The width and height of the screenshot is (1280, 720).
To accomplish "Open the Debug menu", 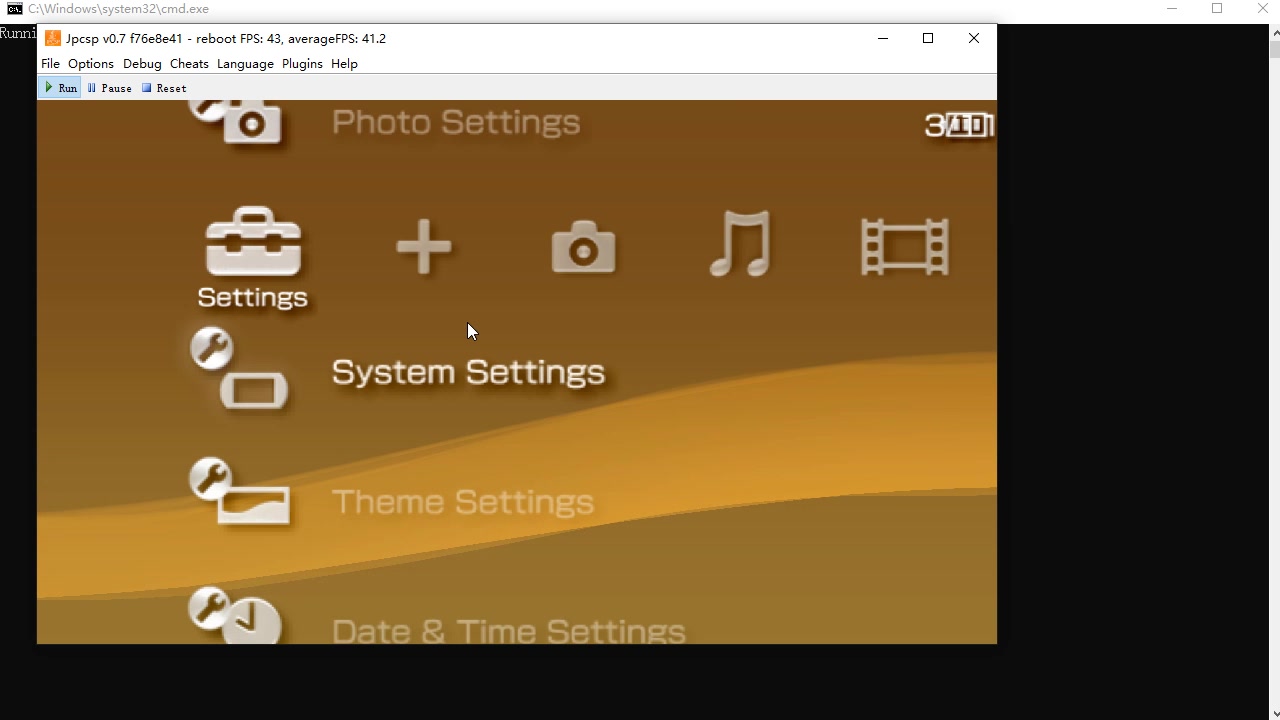I will [142, 63].
